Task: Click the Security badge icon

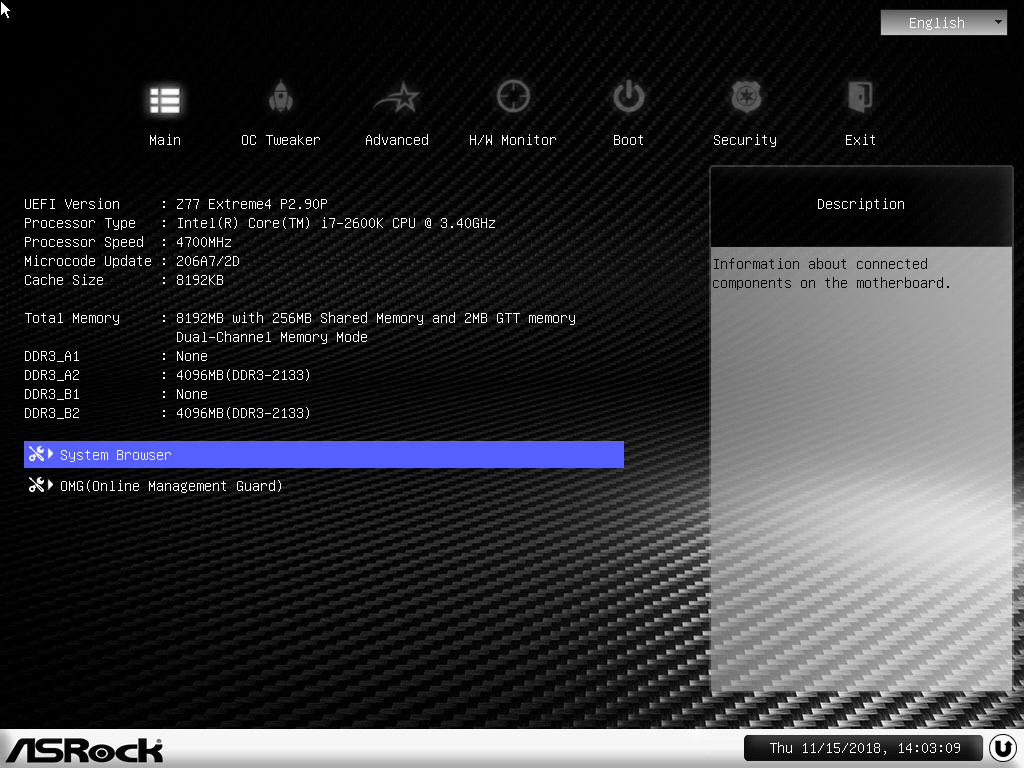Action: pyautogui.click(x=746, y=97)
